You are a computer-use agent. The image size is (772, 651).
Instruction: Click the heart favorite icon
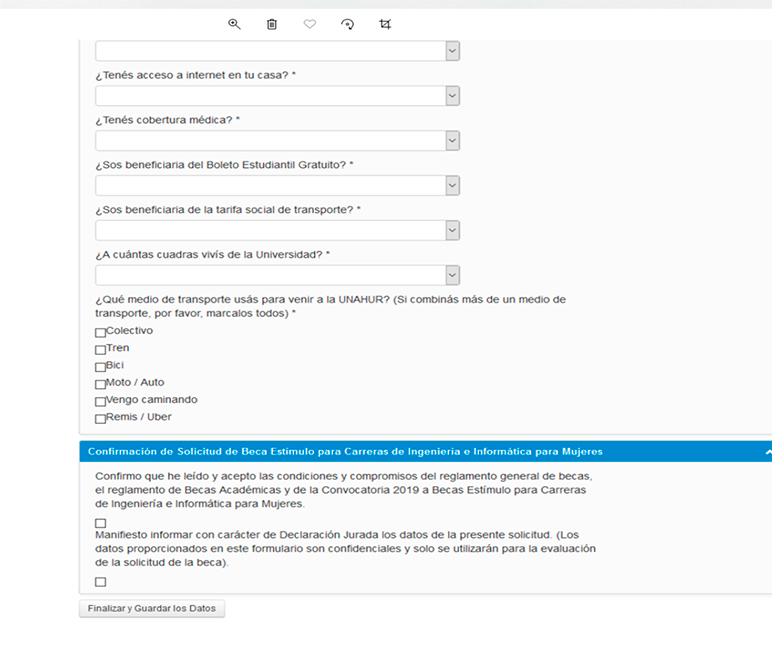click(310, 24)
